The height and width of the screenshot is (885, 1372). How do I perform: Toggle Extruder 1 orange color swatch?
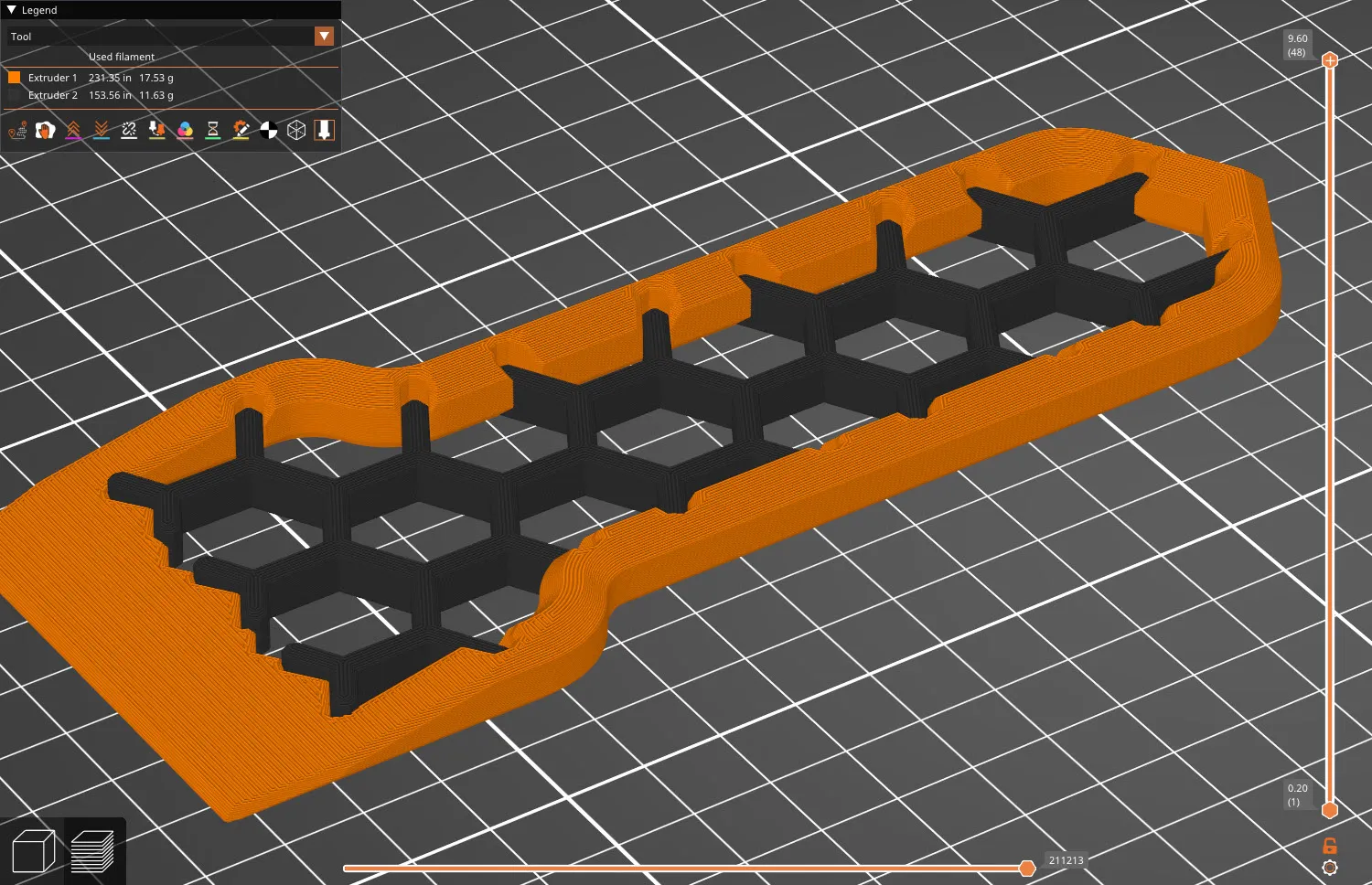[x=15, y=78]
